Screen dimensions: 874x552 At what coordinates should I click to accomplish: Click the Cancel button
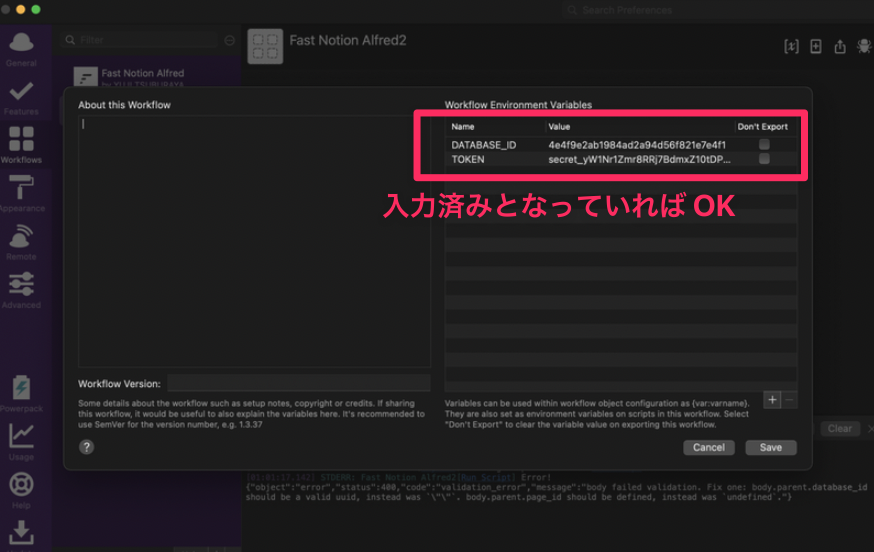coord(708,447)
